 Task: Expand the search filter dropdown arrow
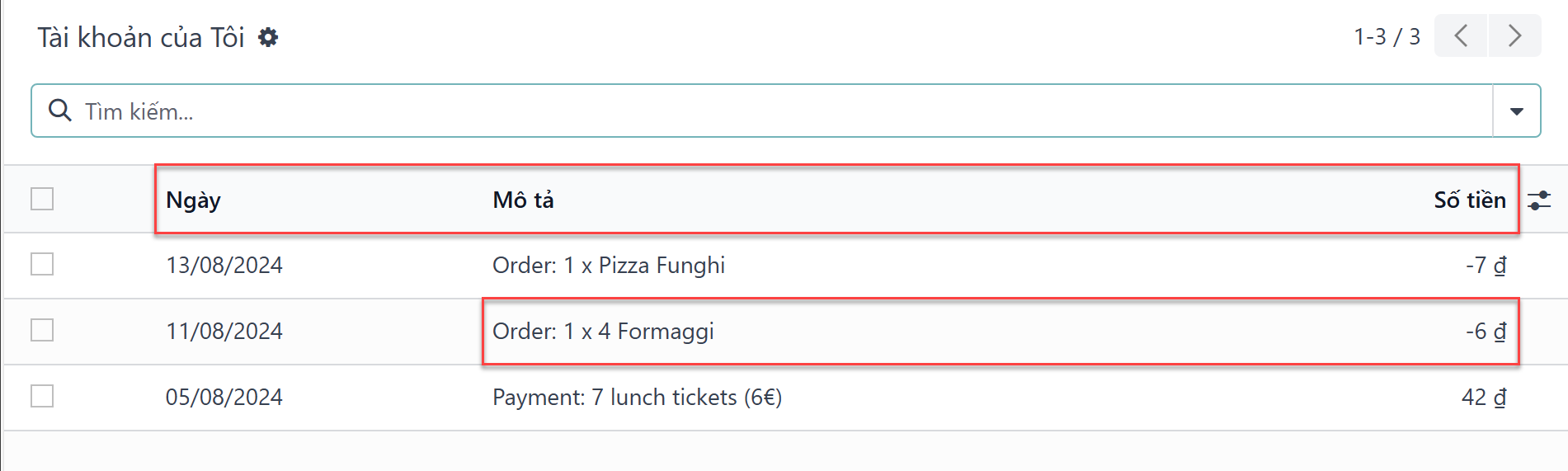[1516, 111]
